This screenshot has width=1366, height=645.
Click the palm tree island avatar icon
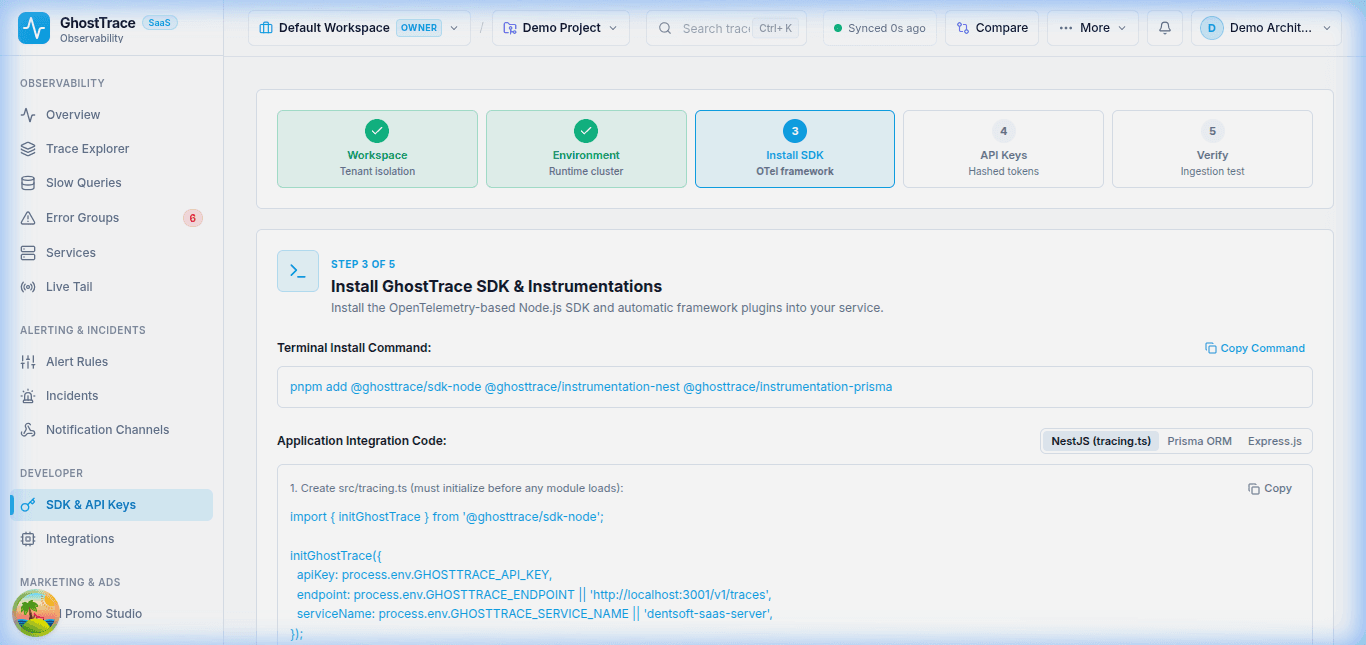point(36,613)
